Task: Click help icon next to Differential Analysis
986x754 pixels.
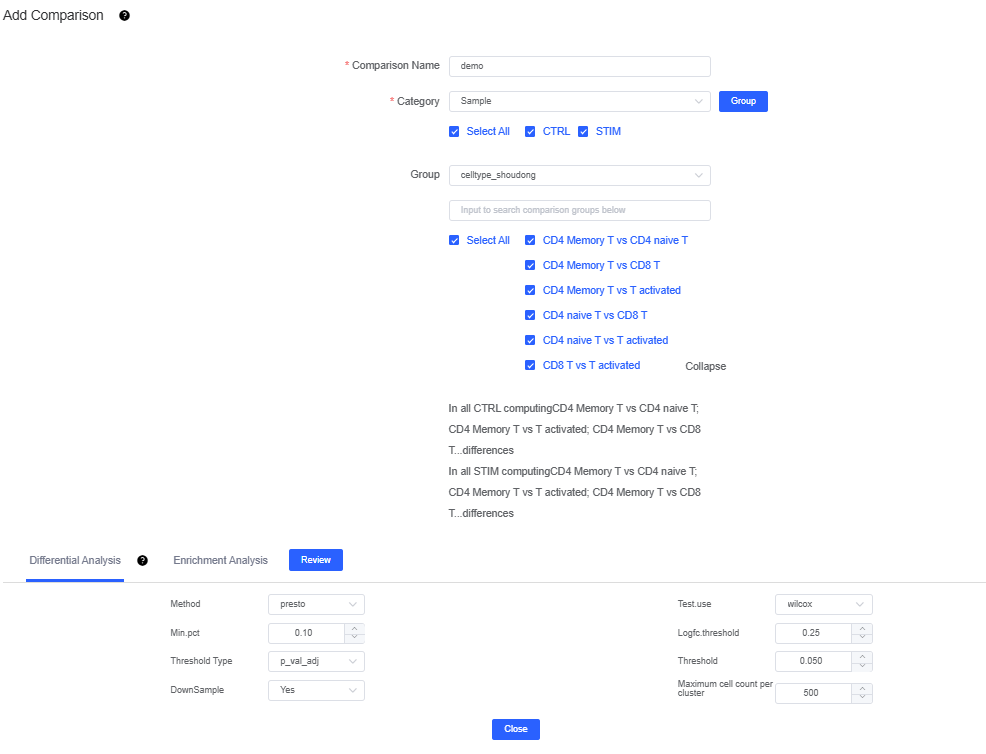Action: click(x=142, y=561)
